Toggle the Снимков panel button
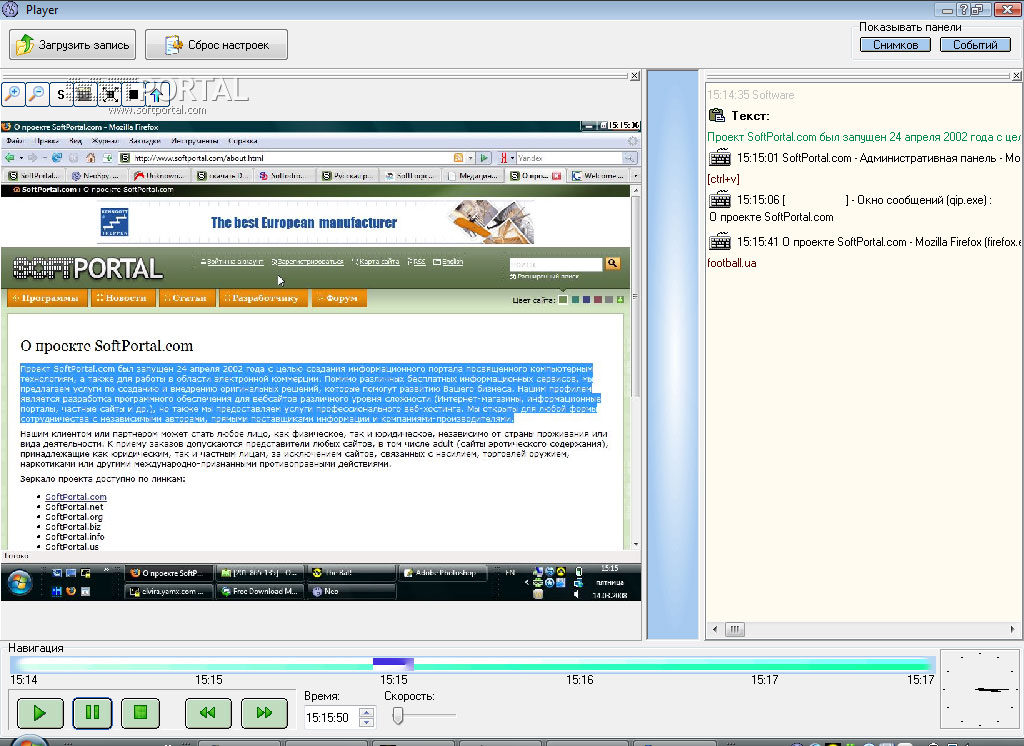 (x=895, y=44)
